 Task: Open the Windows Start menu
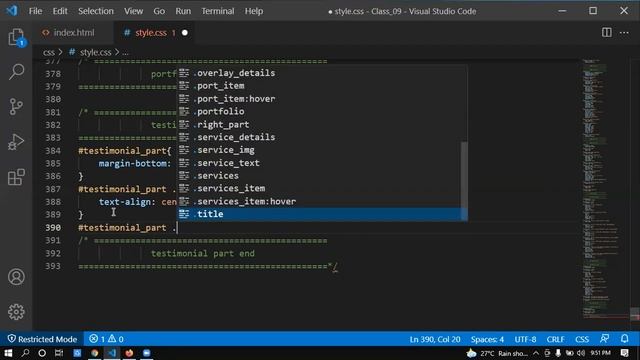tap(8, 353)
